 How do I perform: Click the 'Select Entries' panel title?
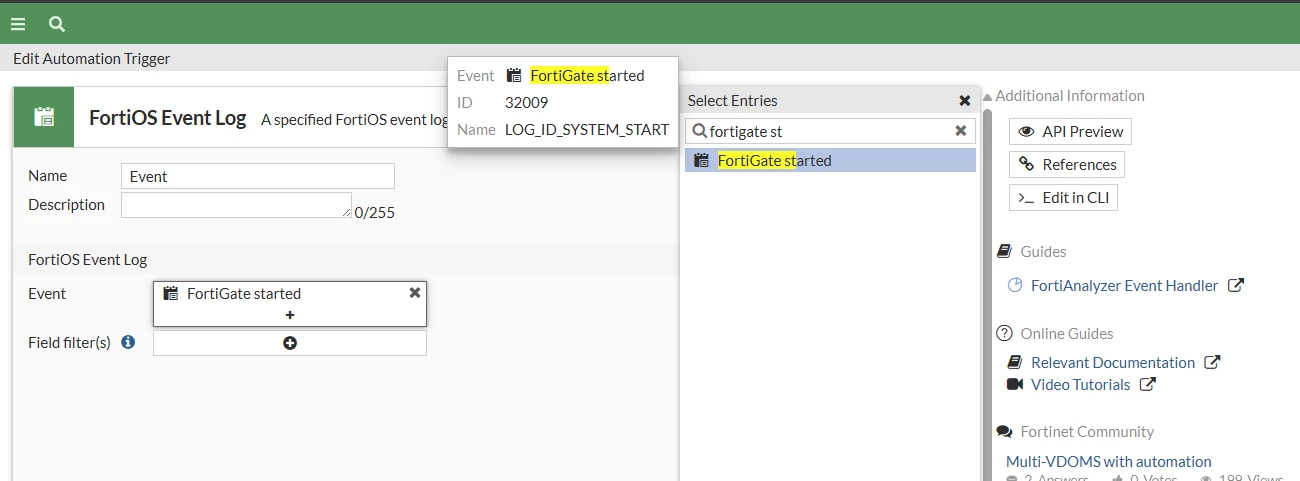coord(733,100)
